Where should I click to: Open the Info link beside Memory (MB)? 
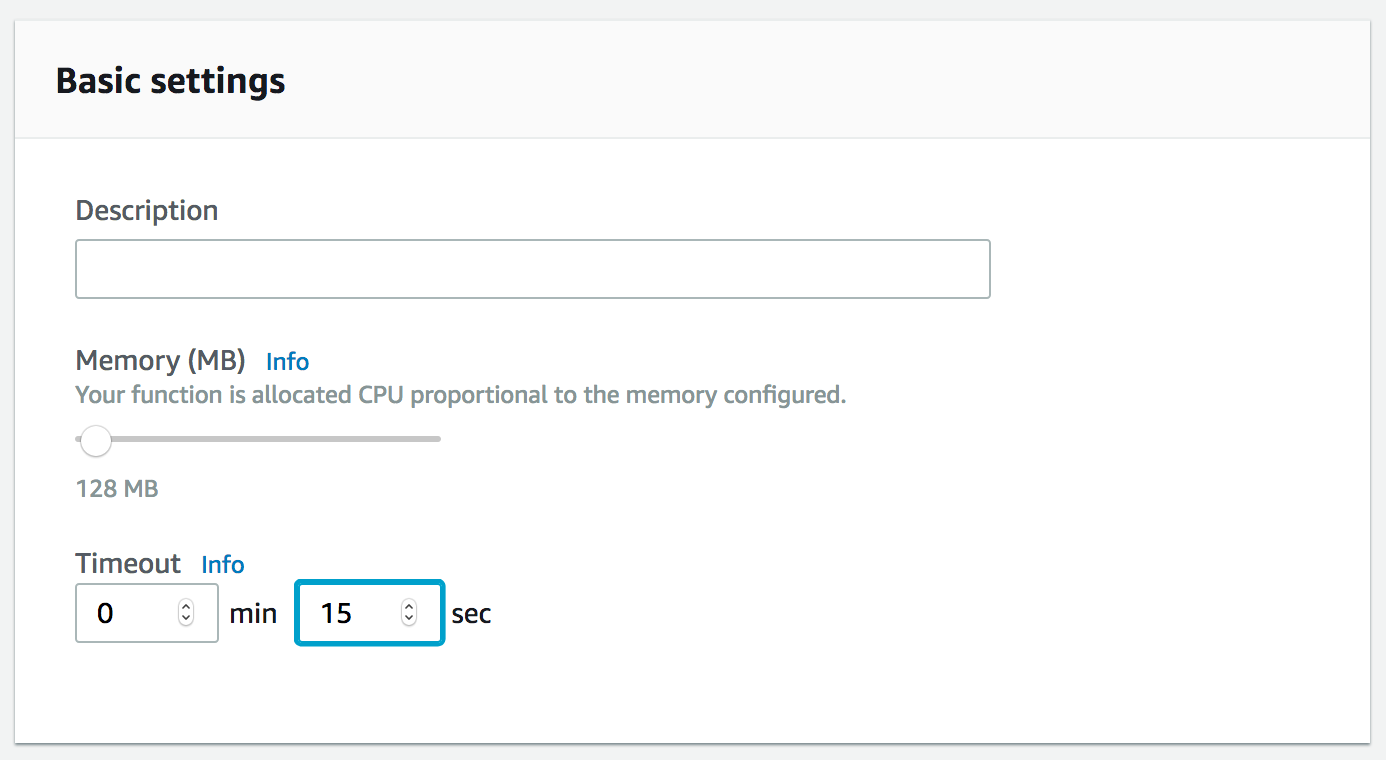(287, 362)
